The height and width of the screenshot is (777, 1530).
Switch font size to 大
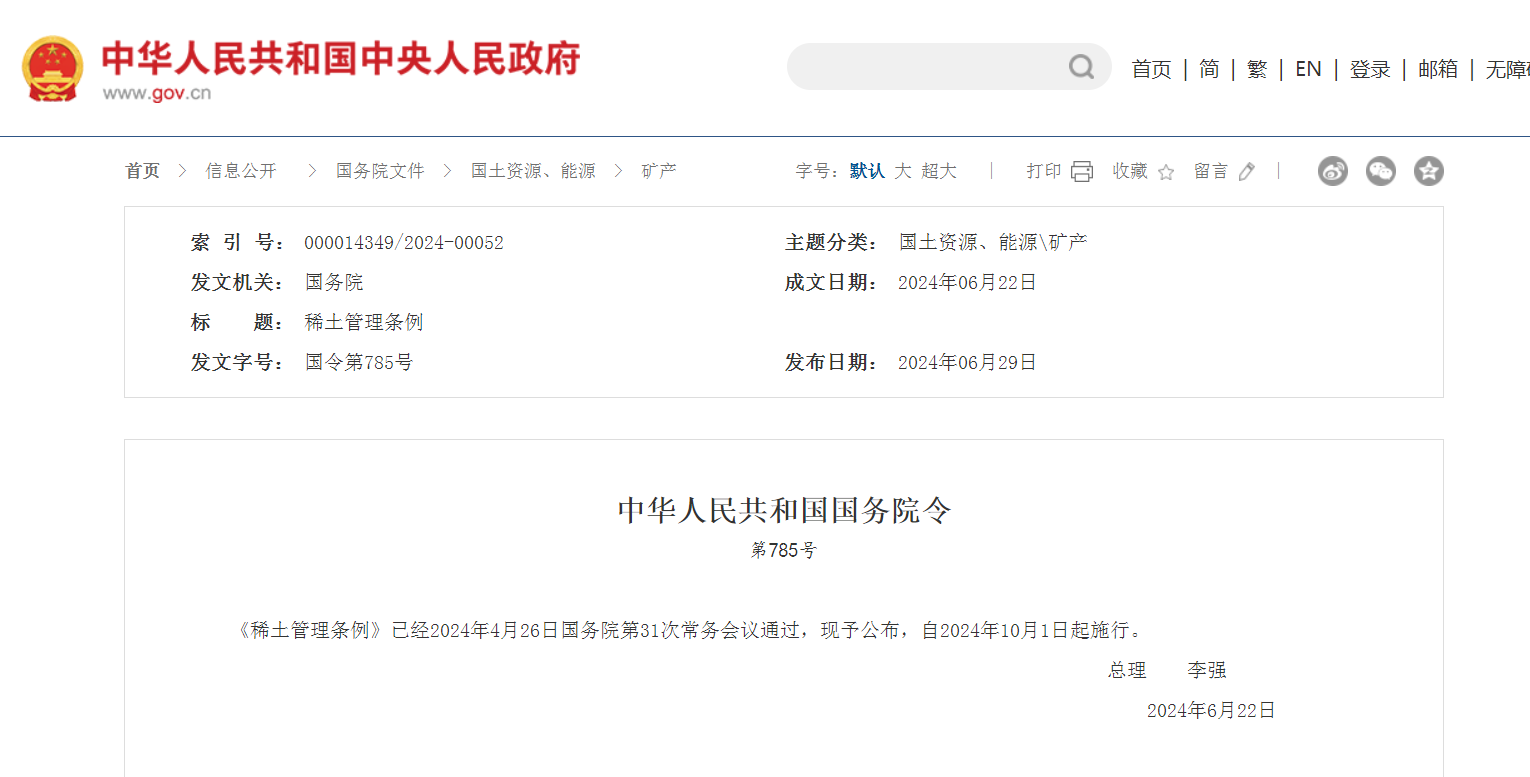903,171
